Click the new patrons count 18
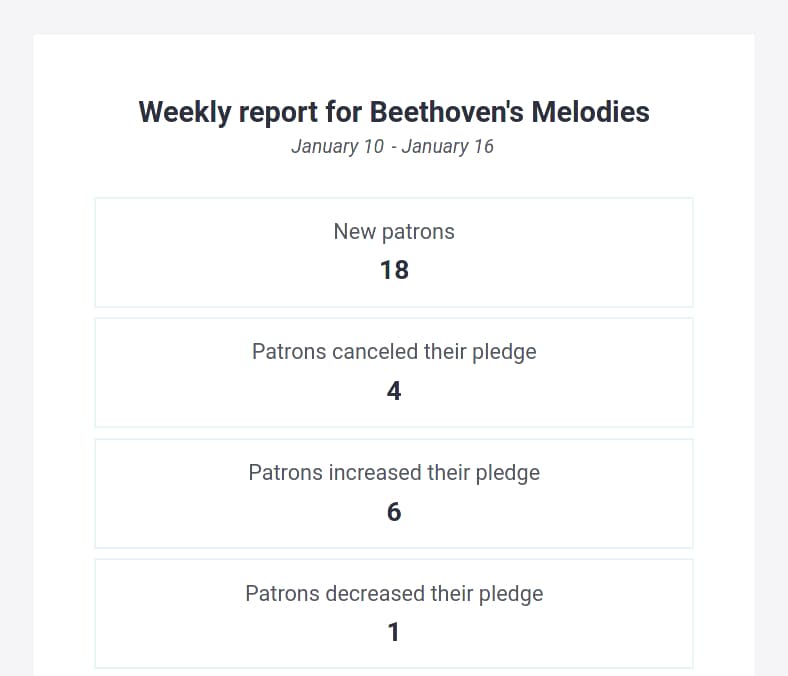 tap(395, 270)
